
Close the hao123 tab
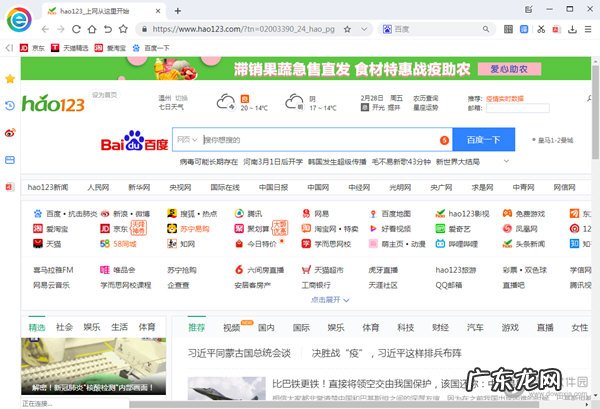tap(158, 11)
